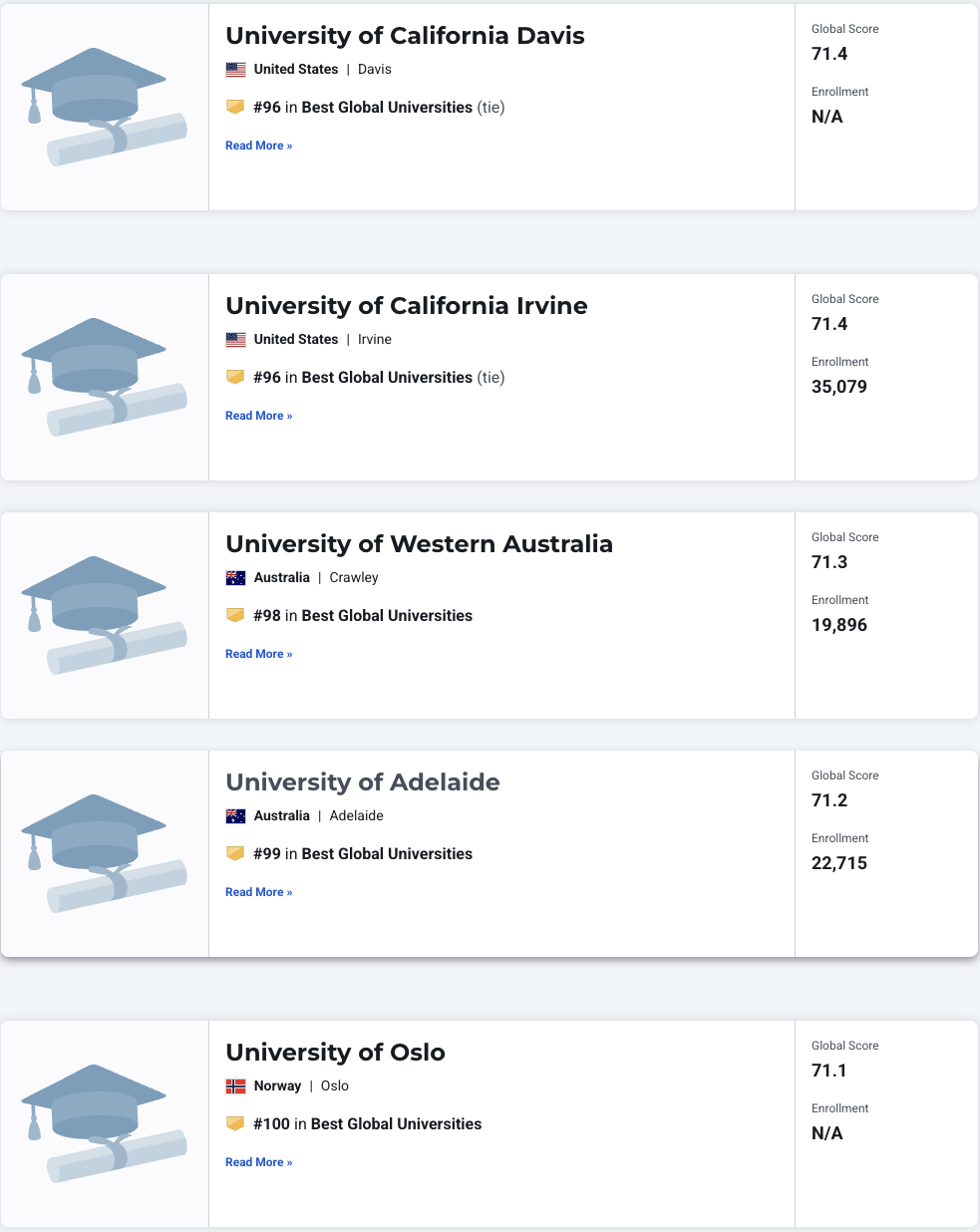
Task: Click the #99 ranking badge icon
Action: click(x=235, y=853)
